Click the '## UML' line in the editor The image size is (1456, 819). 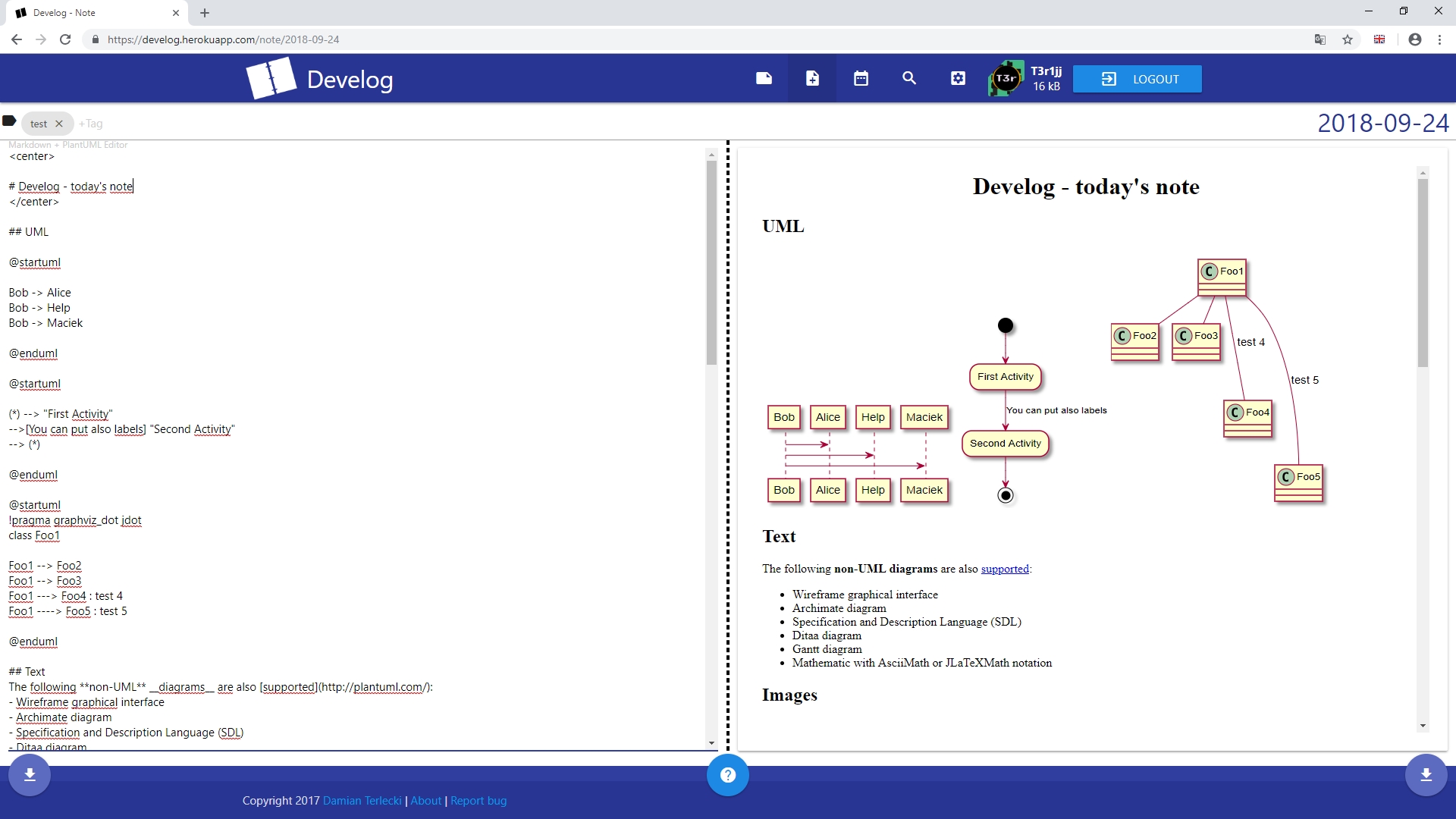pyautogui.click(x=28, y=232)
